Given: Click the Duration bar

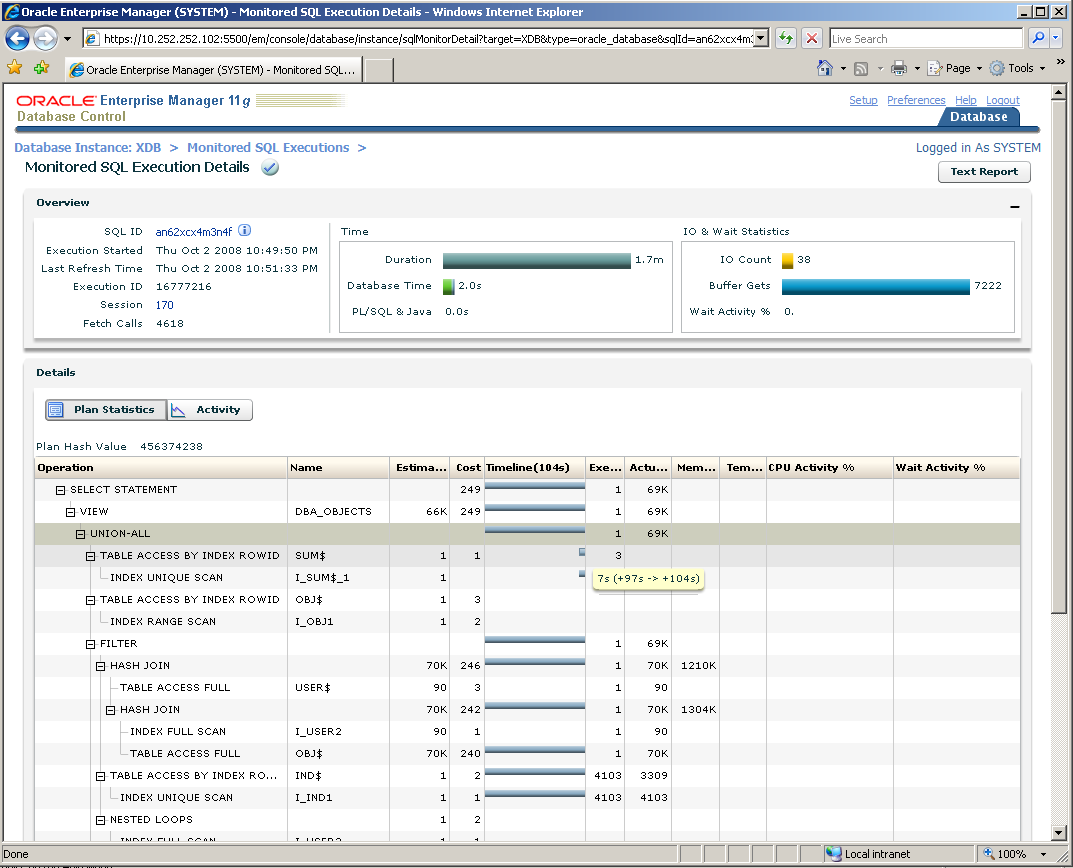Looking at the screenshot, I should pyautogui.click(x=536, y=260).
